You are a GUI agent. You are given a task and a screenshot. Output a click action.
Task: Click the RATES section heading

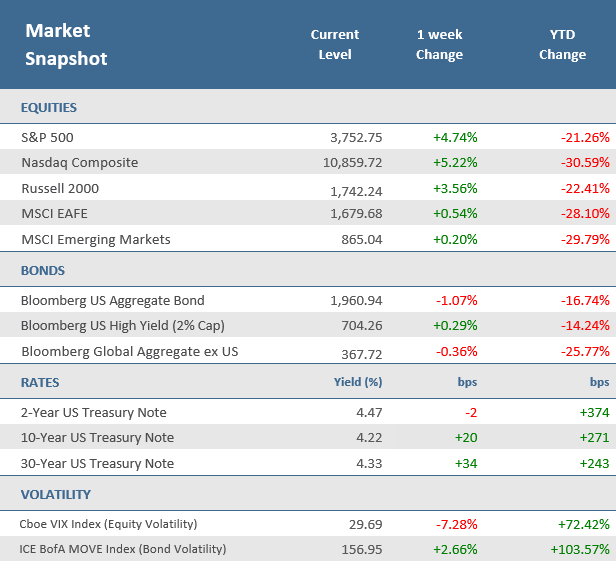pos(40,383)
